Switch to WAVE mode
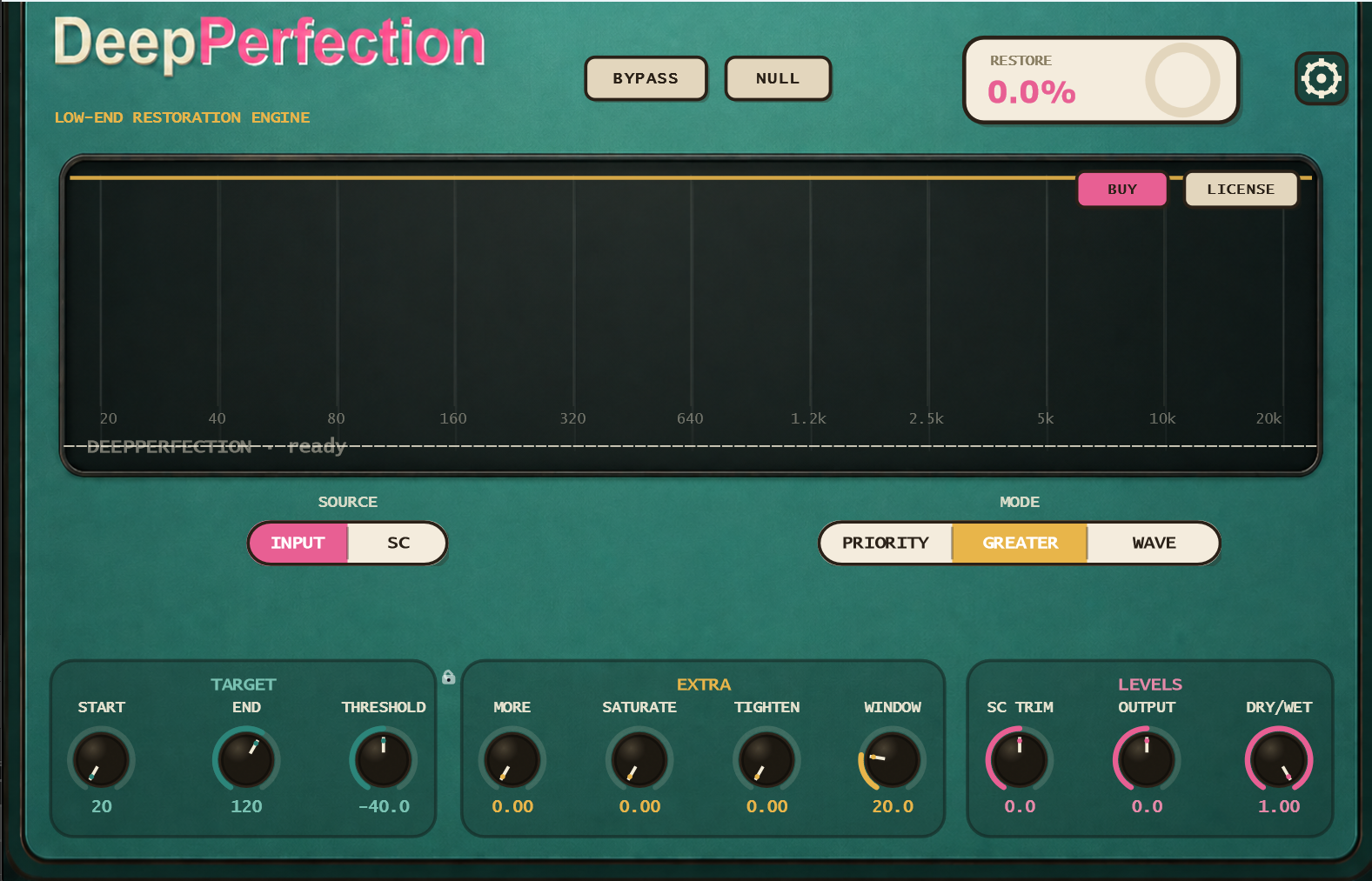Image resolution: width=1372 pixels, height=881 pixels. pyautogui.click(x=1154, y=543)
